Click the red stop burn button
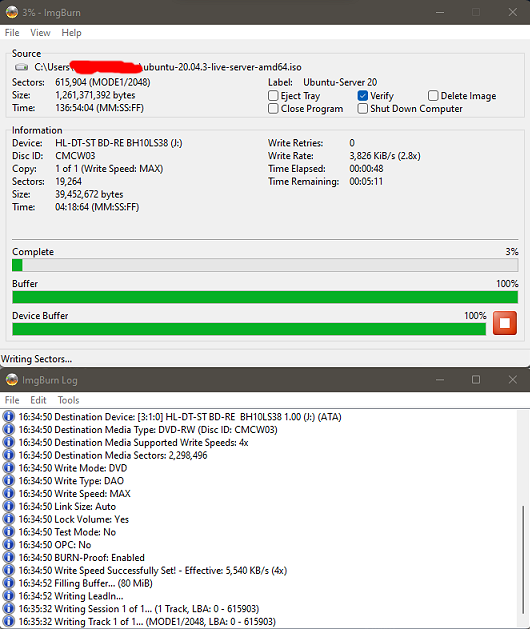Image resolution: width=530 pixels, height=629 pixels. tap(505, 323)
